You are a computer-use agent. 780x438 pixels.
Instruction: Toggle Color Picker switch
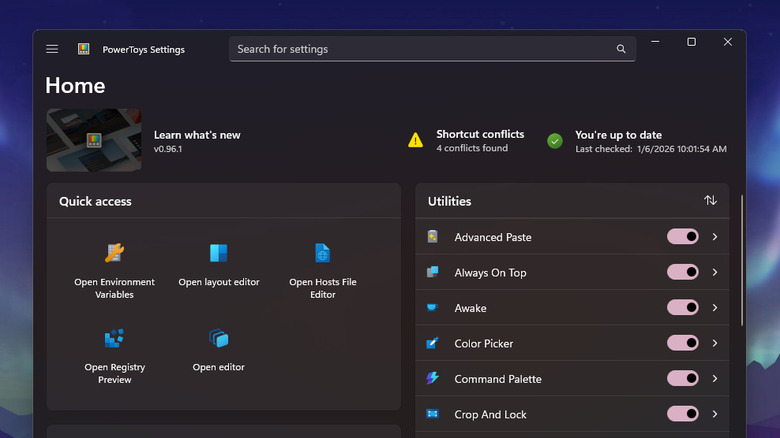[682, 343]
